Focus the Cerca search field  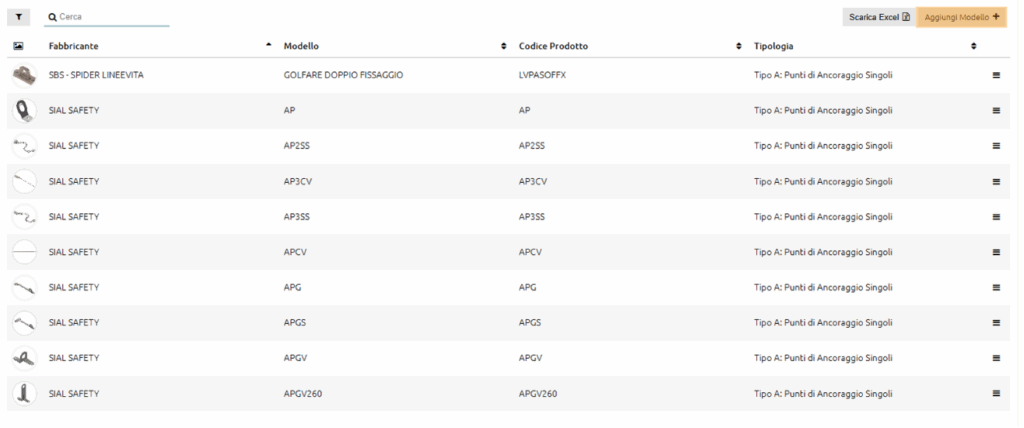coord(106,17)
